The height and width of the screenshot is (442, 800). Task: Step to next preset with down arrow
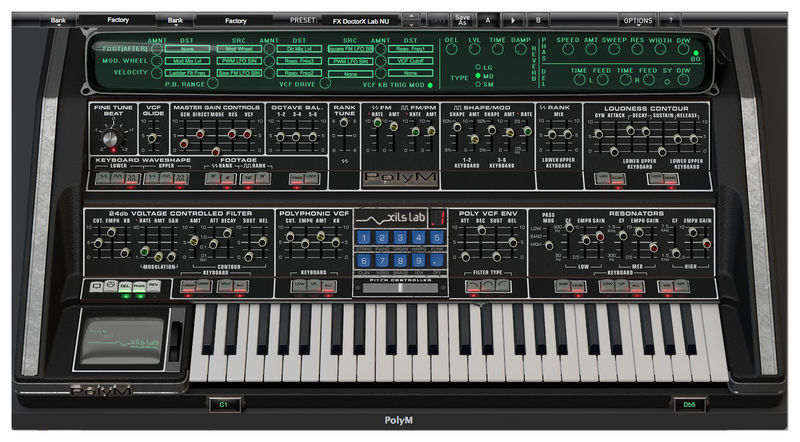[x=411, y=24]
